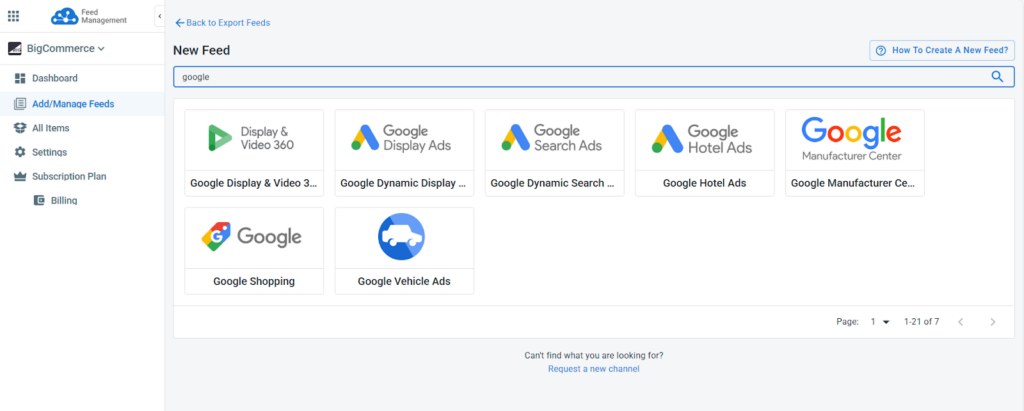
Task: Click the All Items boxes icon
Action: click(20, 128)
